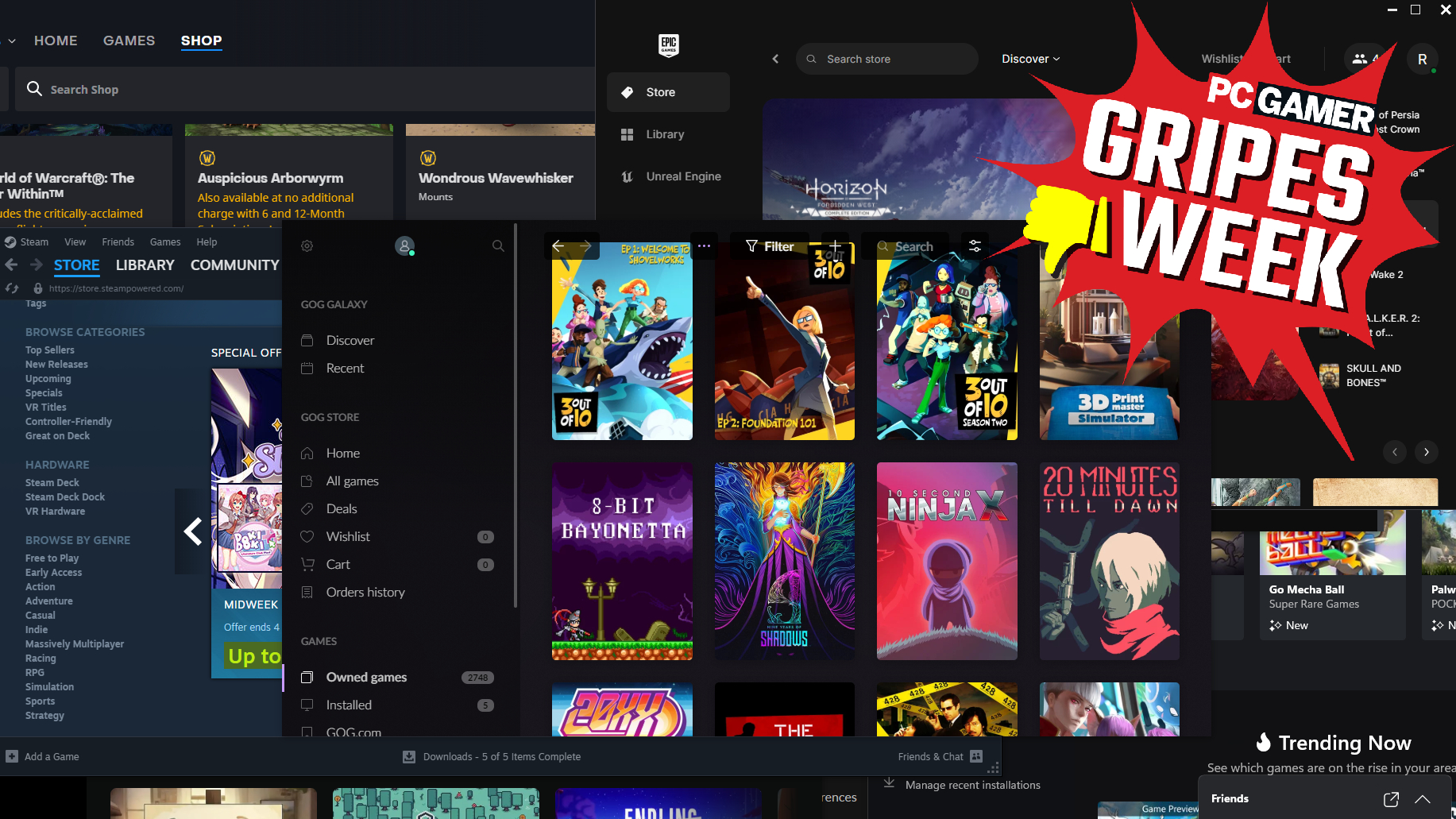Click previous arrow on Steam special offers carousel
The height and width of the screenshot is (819, 1456).
click(x=192, y=531)
